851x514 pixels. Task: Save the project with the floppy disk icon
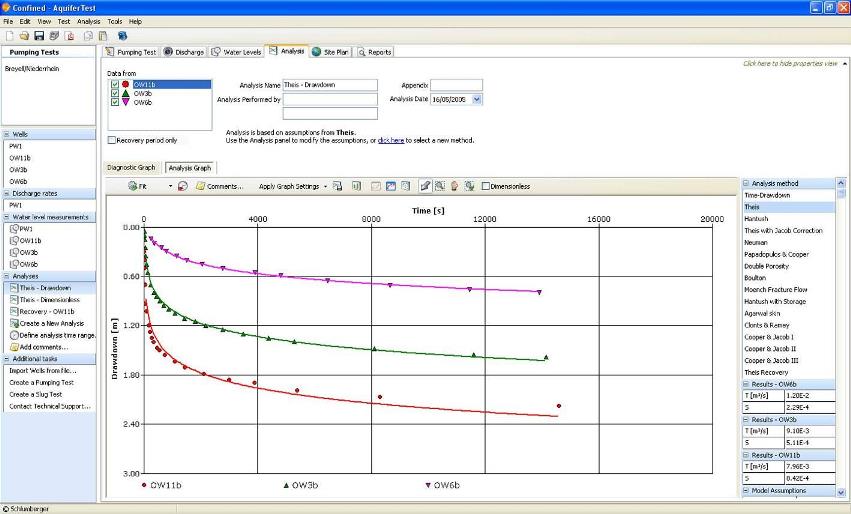tap(39, 36)
